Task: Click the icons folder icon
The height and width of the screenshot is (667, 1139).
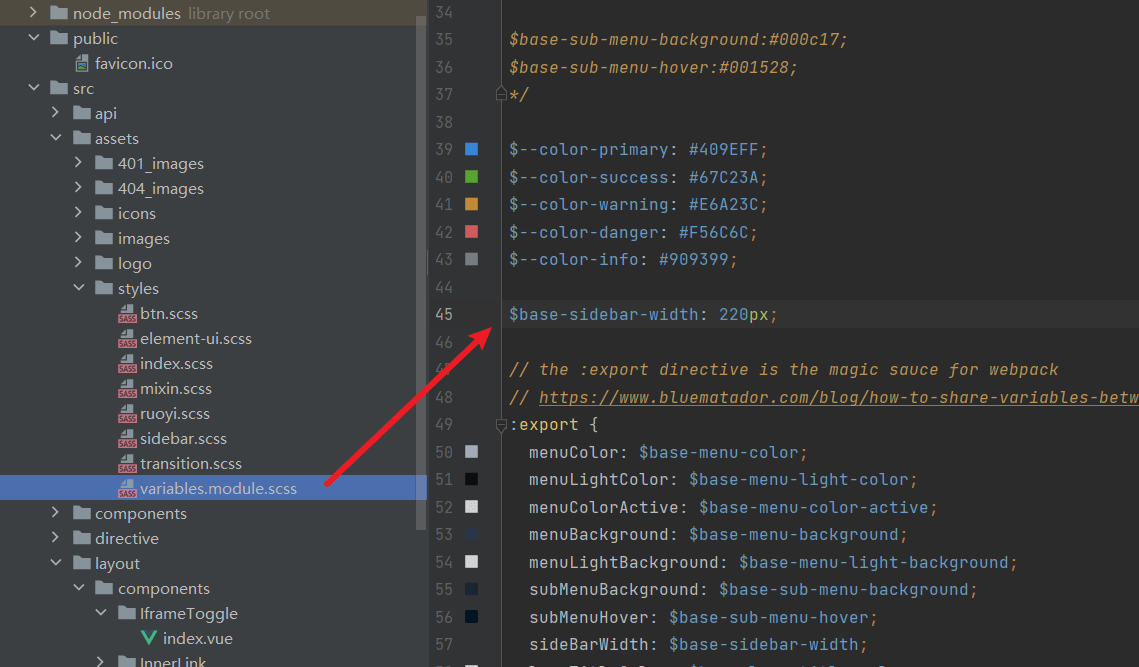Action: (x=104, y=213)
